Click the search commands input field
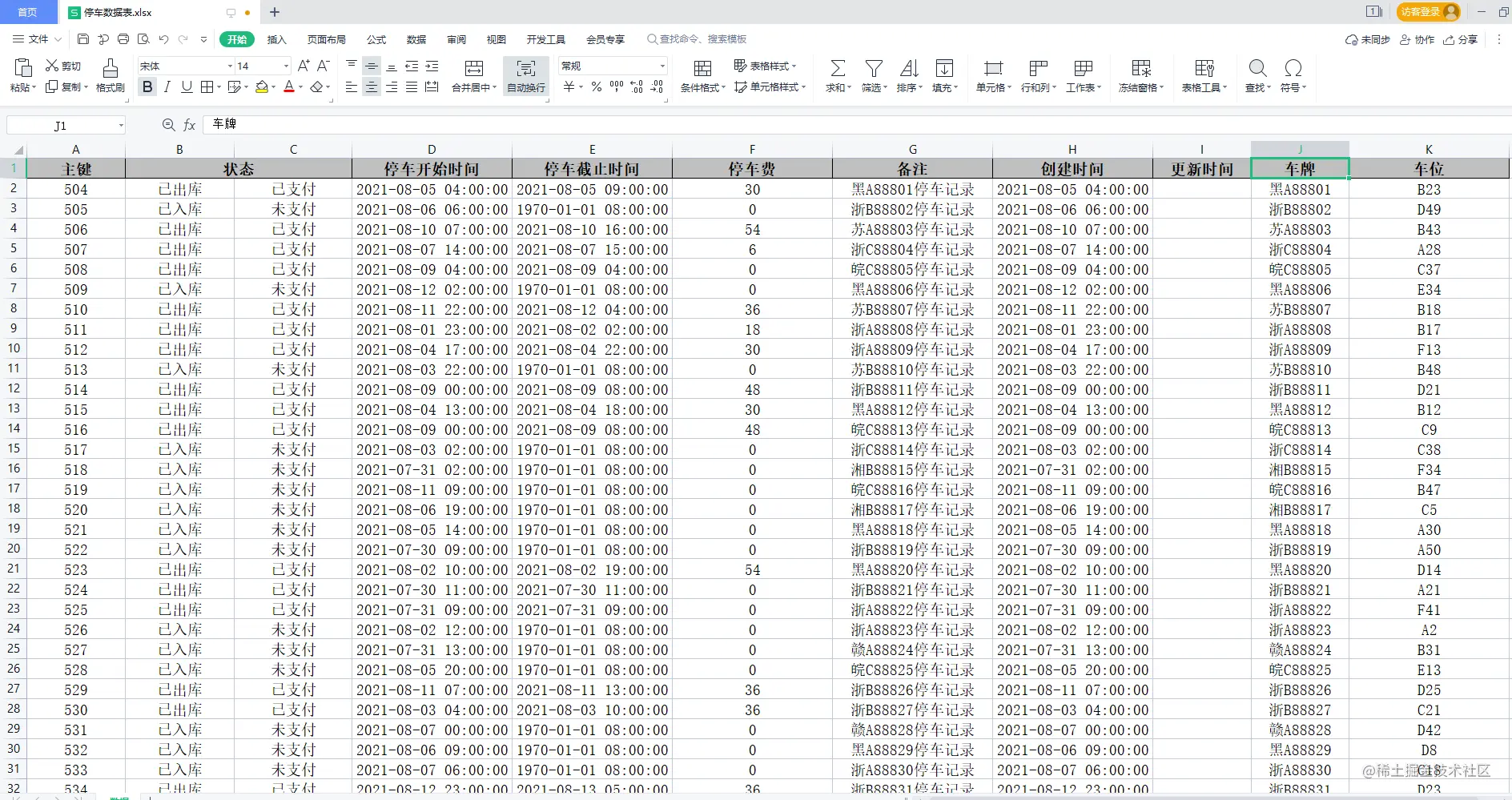The width and height of the screenshot is (1512, 800). [698, 39]
